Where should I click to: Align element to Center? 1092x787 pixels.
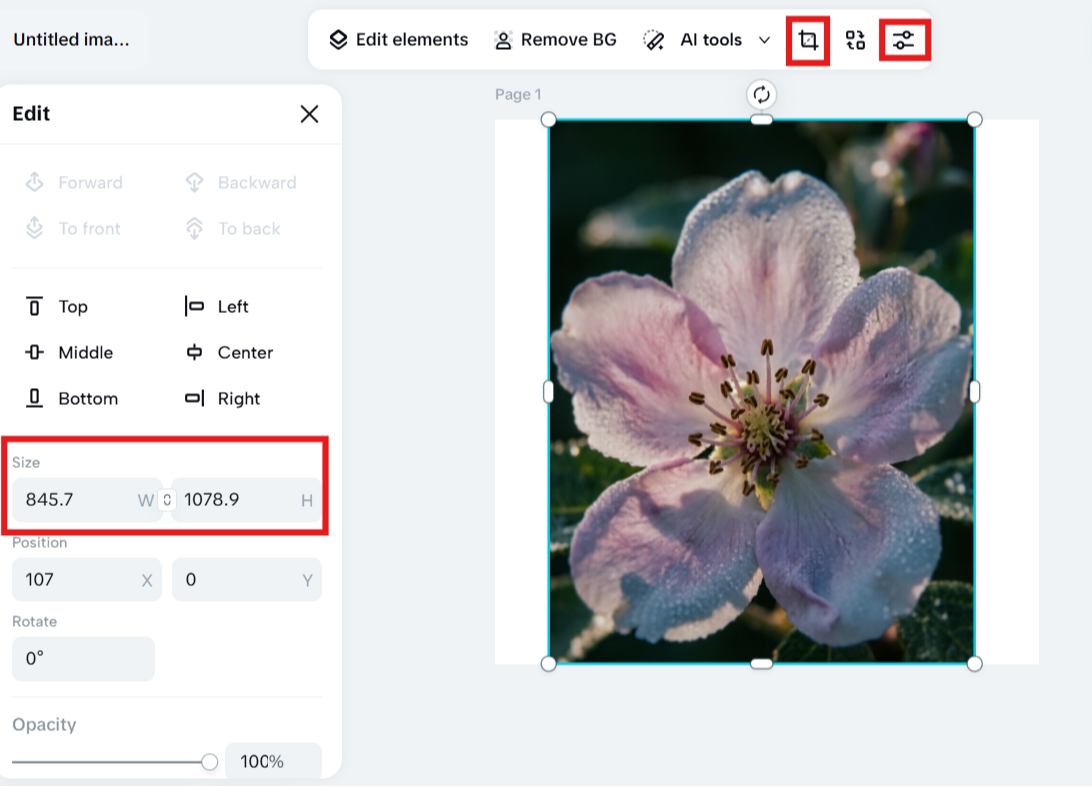coord(229,352)
